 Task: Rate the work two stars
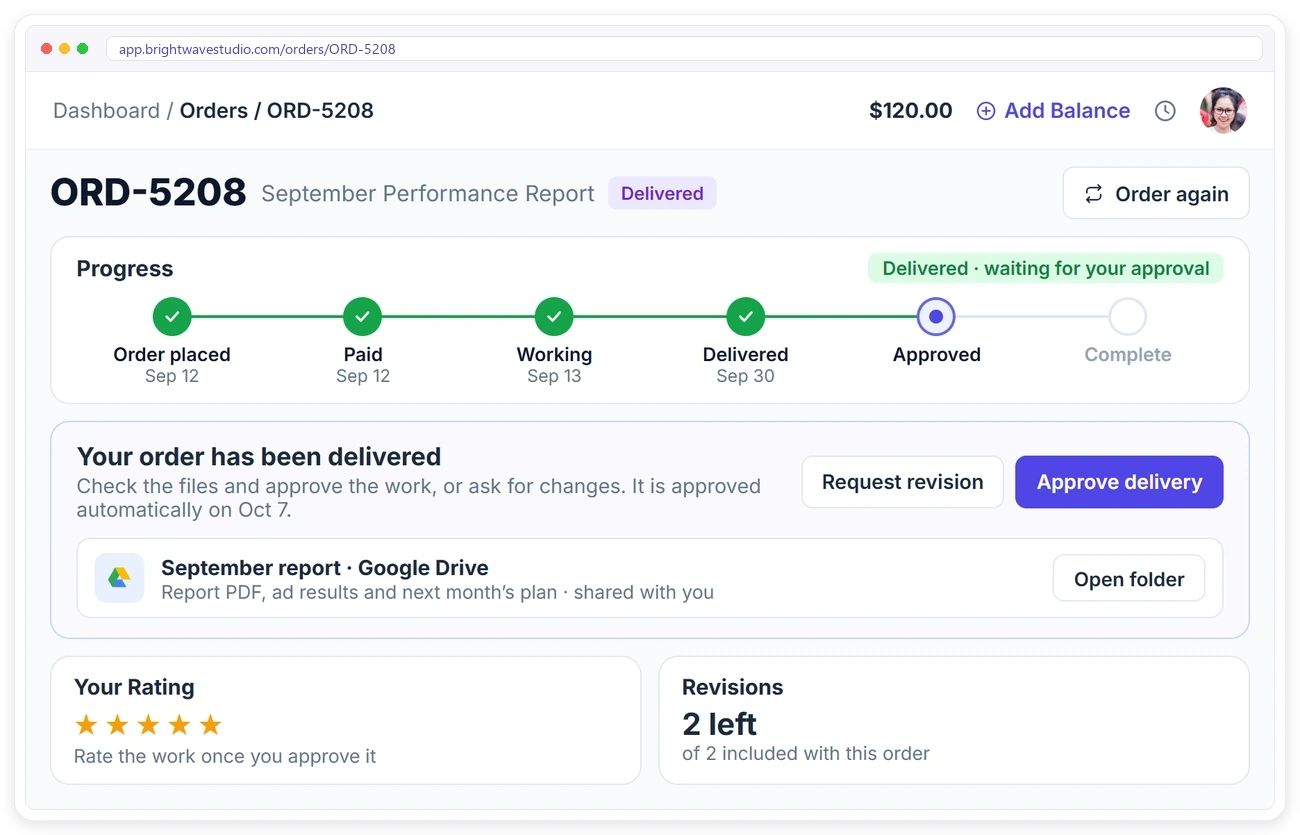(x=117, y=725)
